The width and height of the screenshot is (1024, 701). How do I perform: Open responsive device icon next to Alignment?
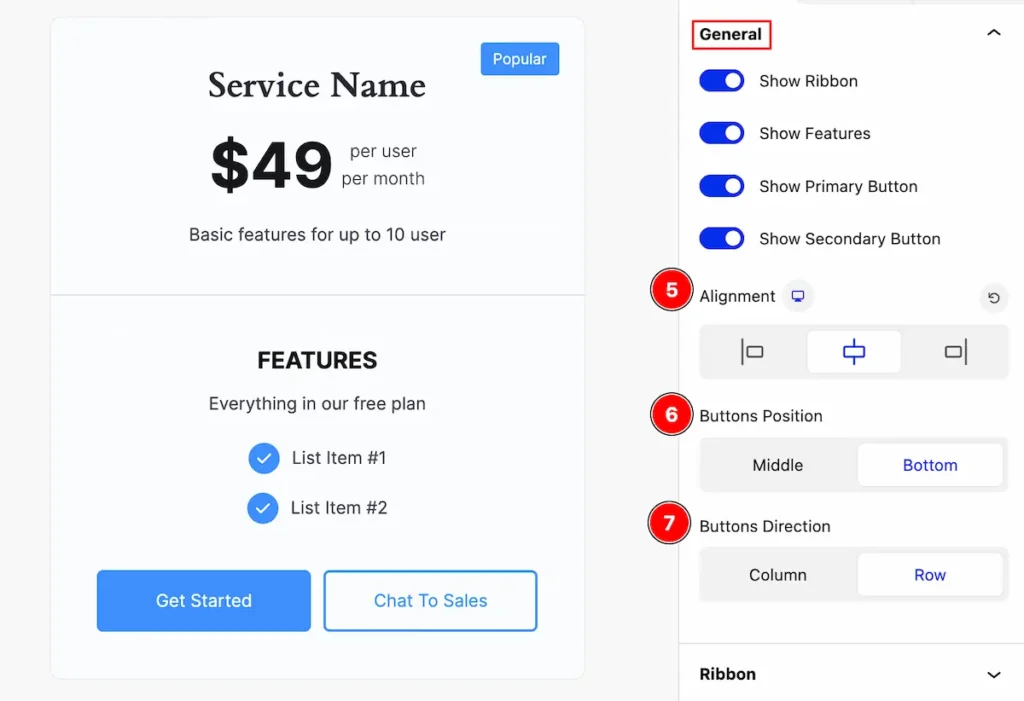pyautogui.click(x=798, y=297)
